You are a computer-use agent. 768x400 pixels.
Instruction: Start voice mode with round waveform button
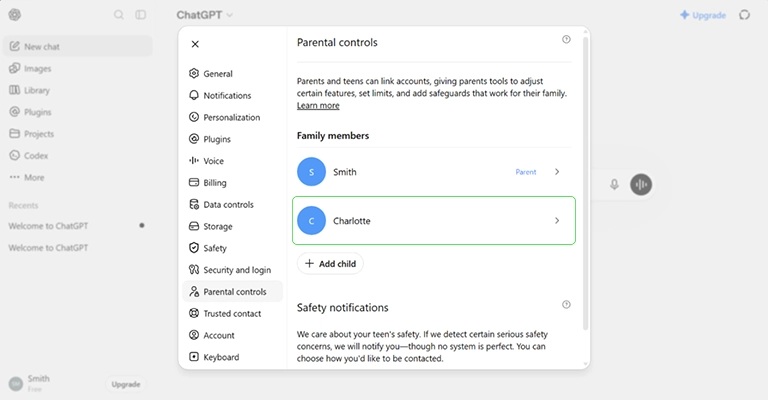click(x=641, y=185)
